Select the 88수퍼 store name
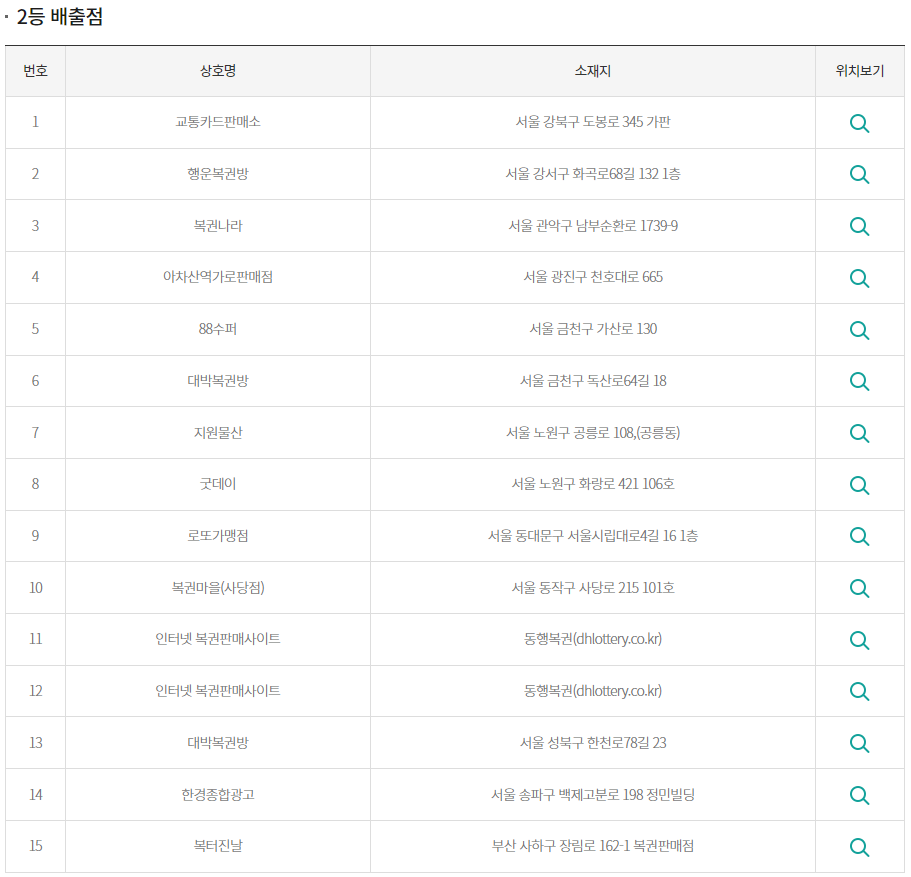This screenshot has width=911, height=877. pyautogui.click(x=218, y=329)
